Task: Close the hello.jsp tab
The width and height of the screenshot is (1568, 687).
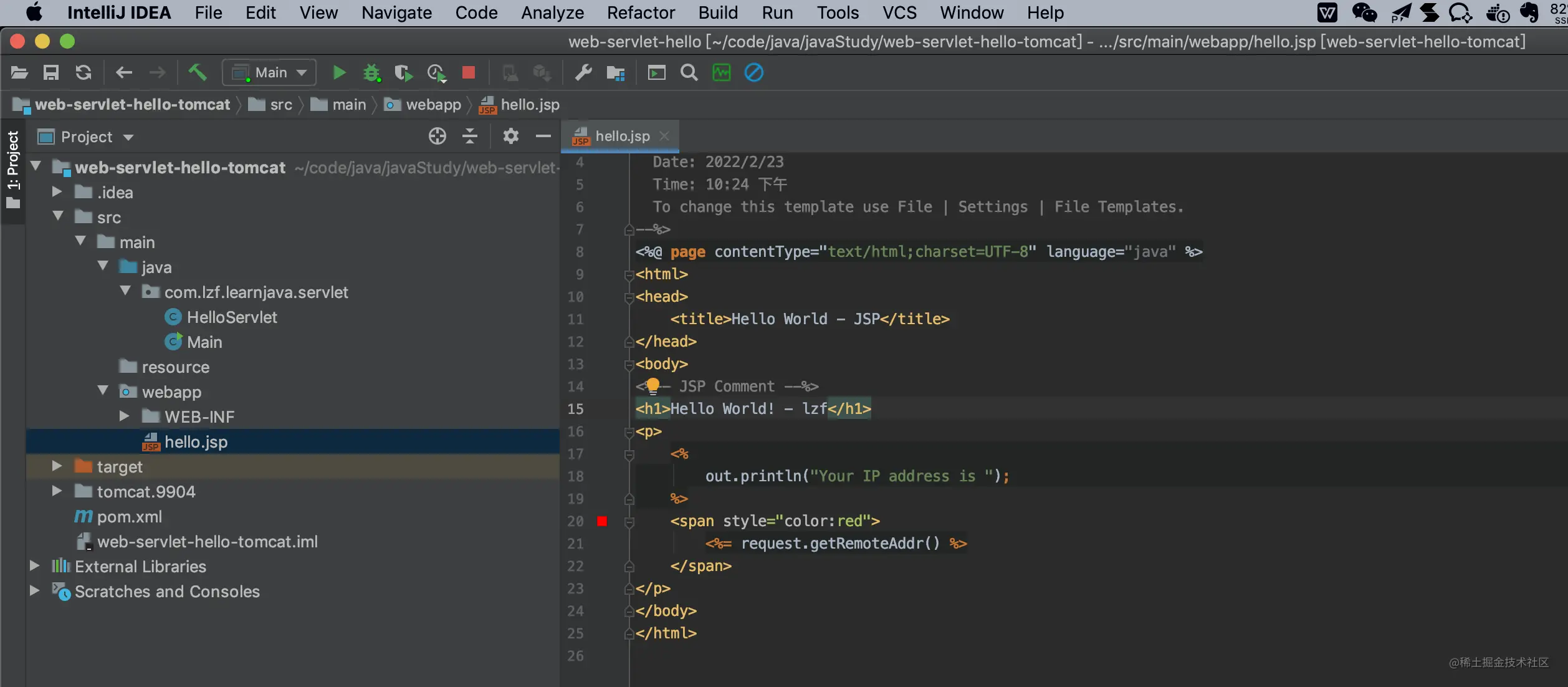Action: (664, 136)
